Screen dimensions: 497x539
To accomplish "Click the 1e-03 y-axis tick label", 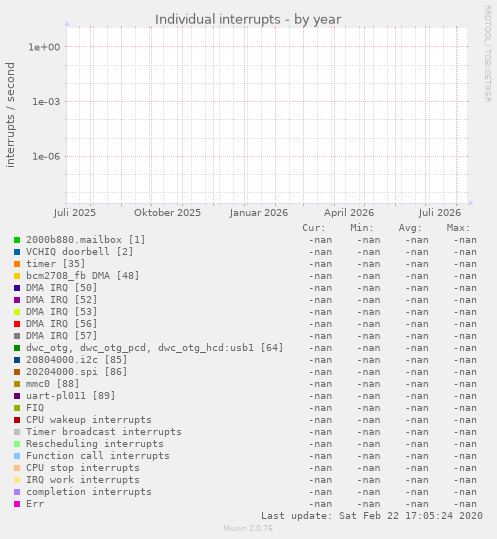I will click(x=46, y=102).
